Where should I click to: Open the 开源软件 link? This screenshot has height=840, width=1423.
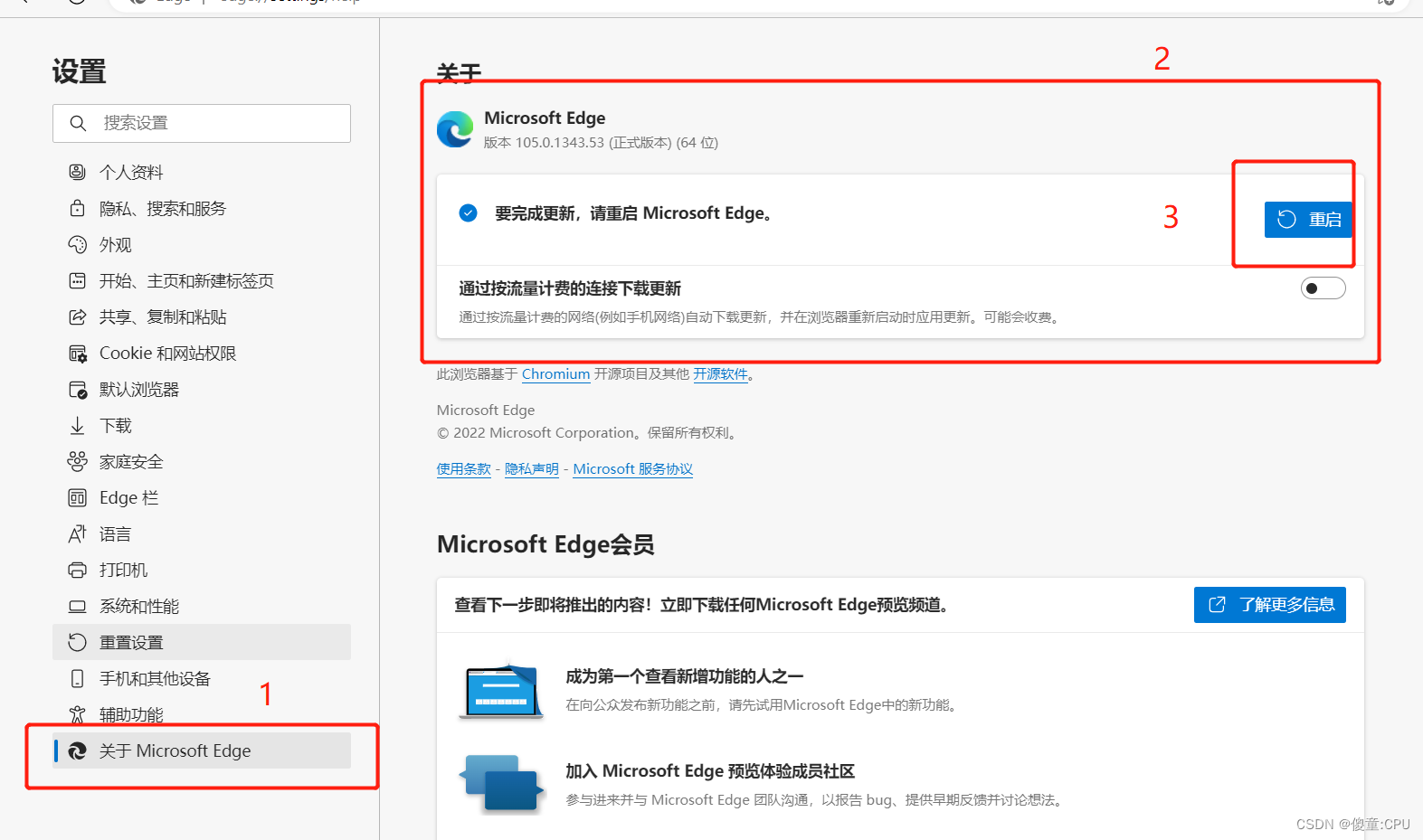[x=720, y=374]
